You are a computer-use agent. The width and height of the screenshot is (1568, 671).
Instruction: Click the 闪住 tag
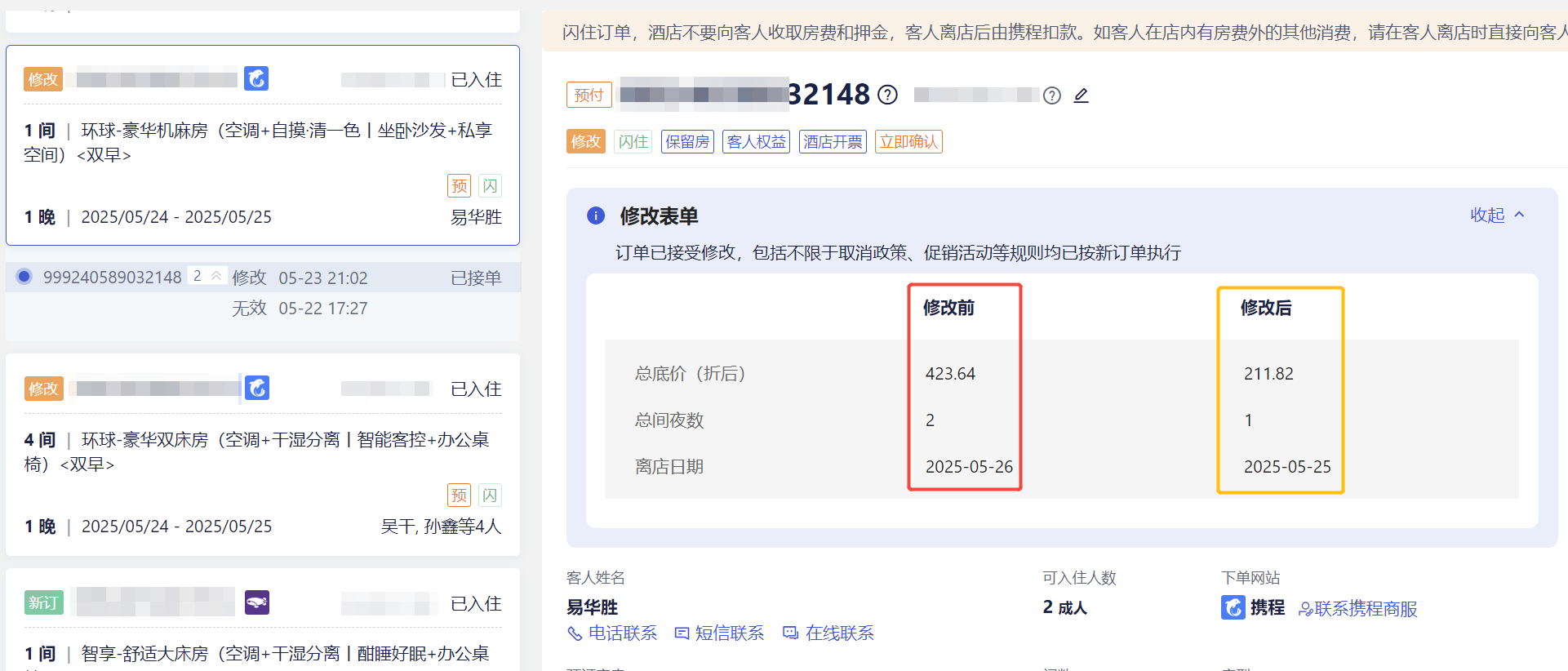click(633, 141)
